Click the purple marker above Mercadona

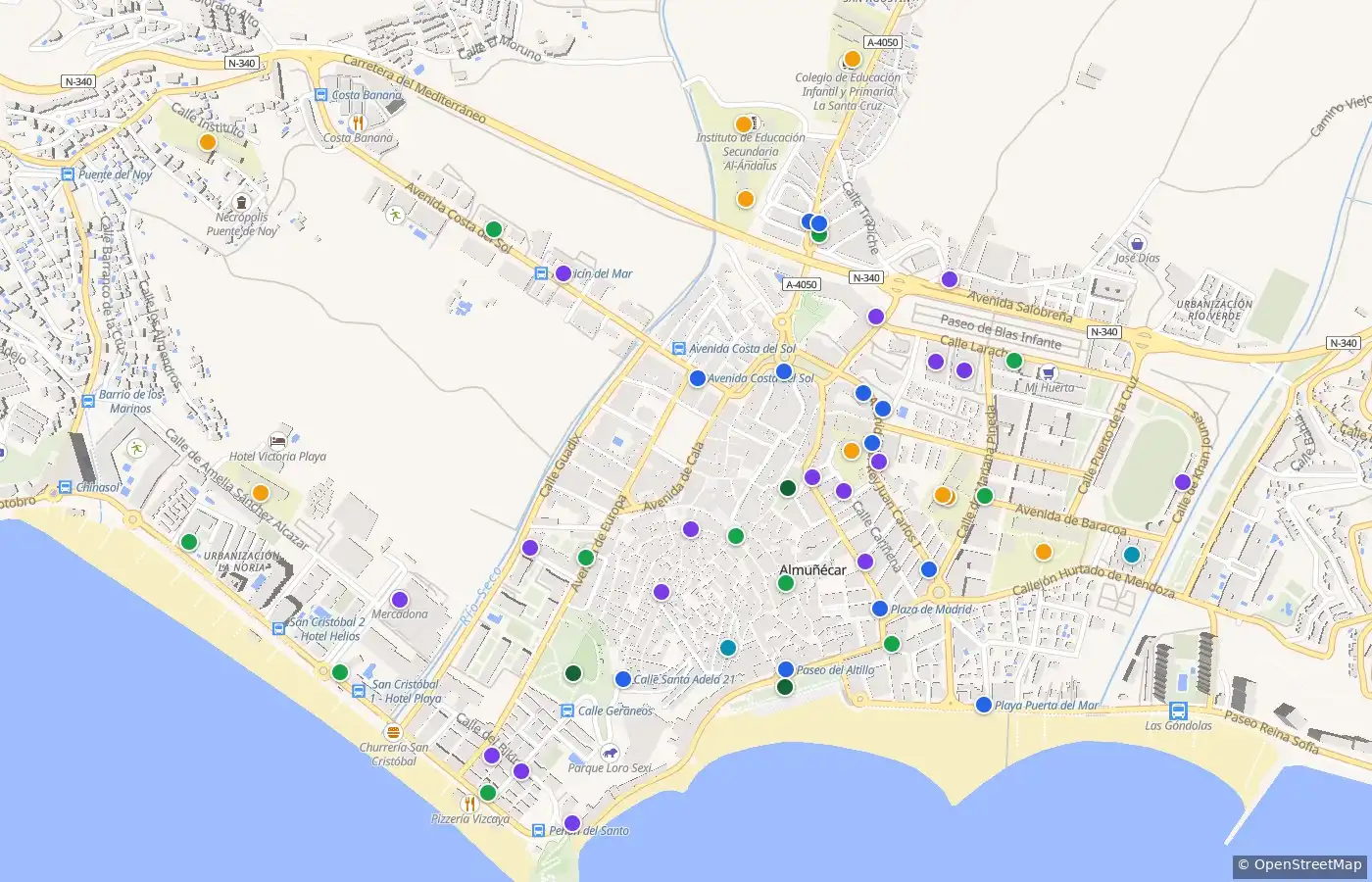[x=400, y=600]
